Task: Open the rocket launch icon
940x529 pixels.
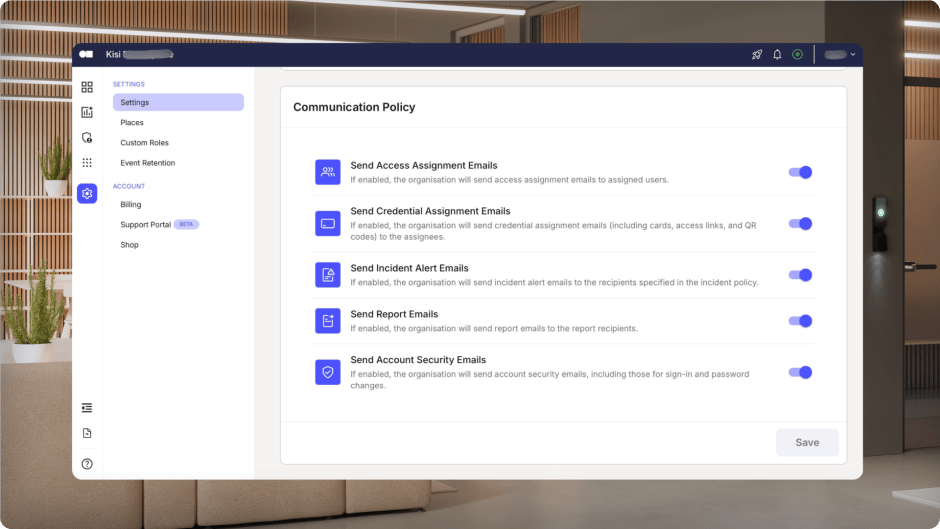Action: 757,55
